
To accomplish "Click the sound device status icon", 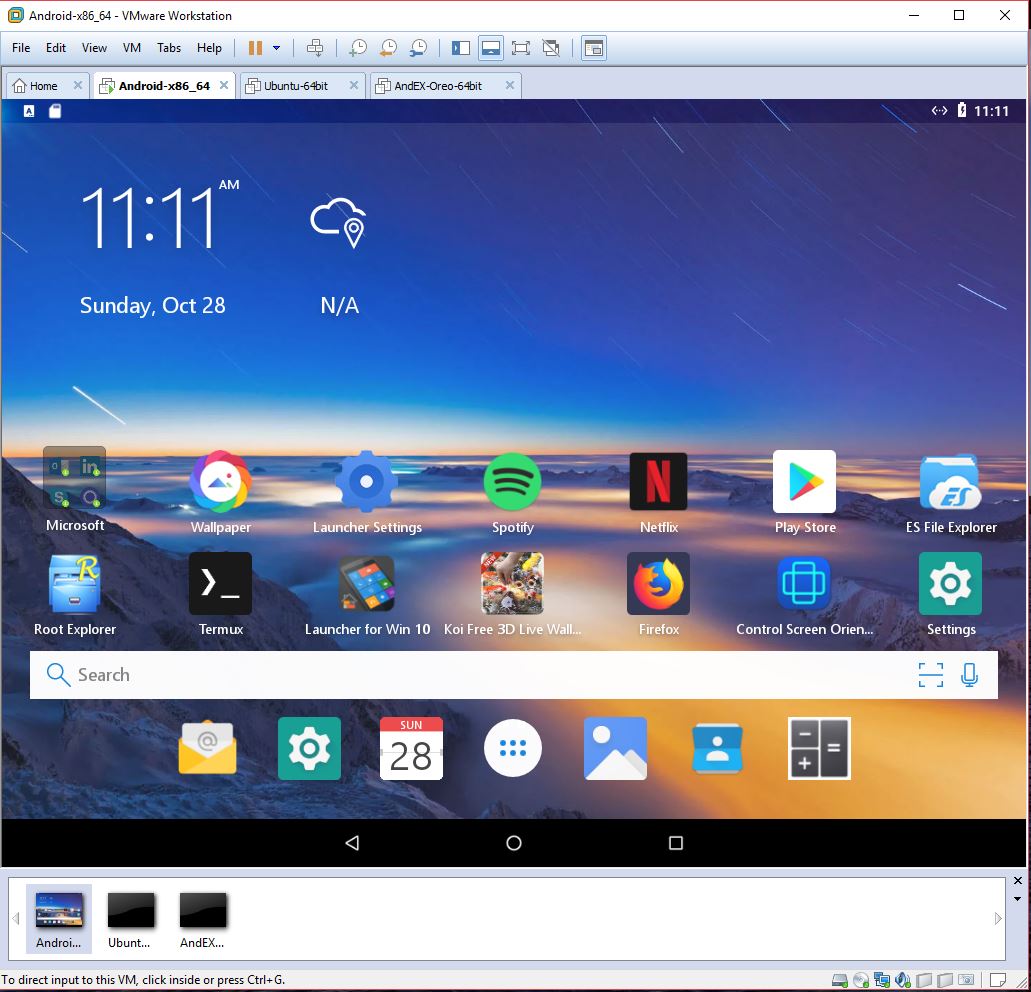I will [903, 980].
